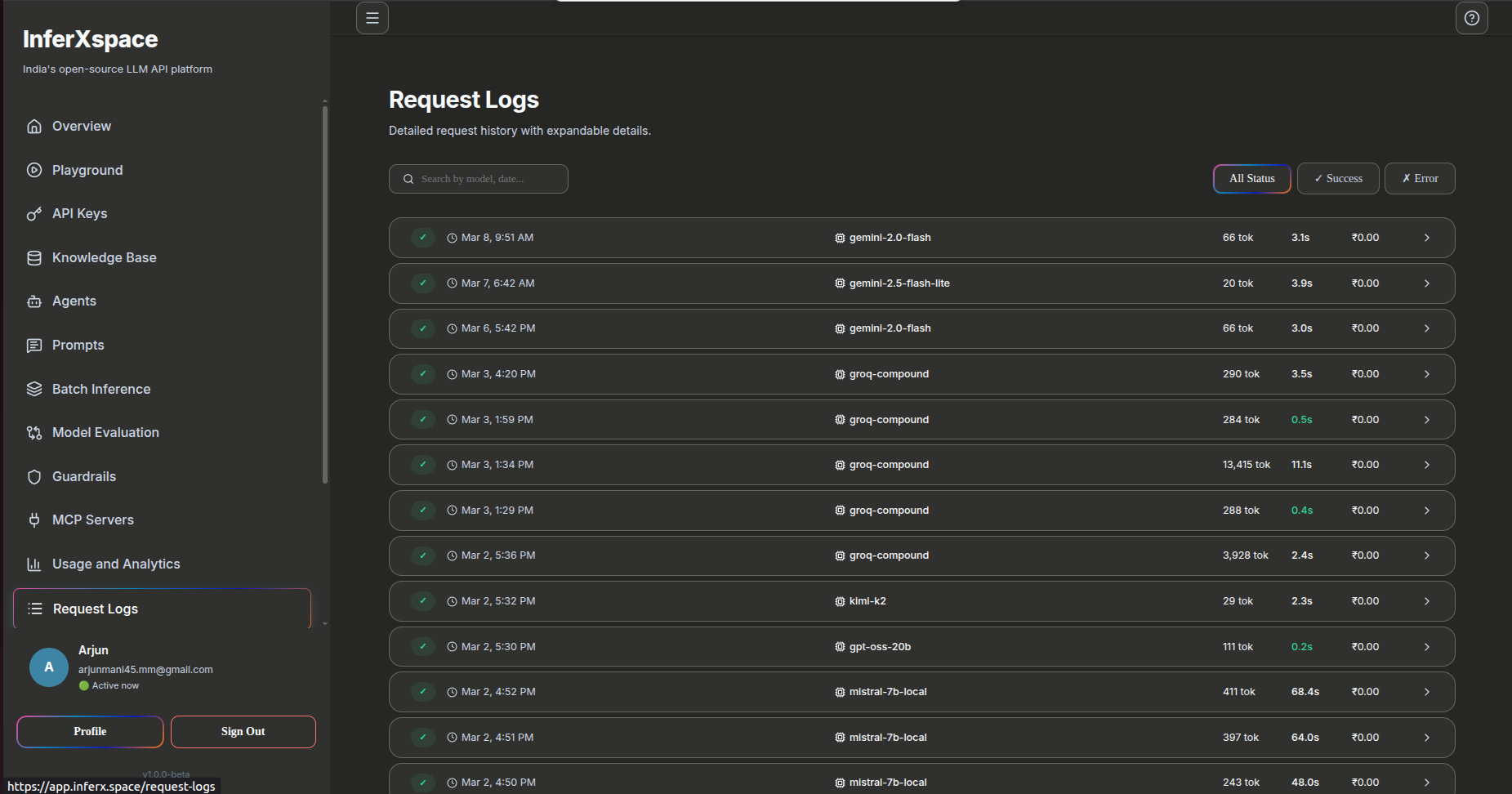
Task: Click groq-compound in the Mar 3, 1:29 PM row
Action: [x=889, y=511]
